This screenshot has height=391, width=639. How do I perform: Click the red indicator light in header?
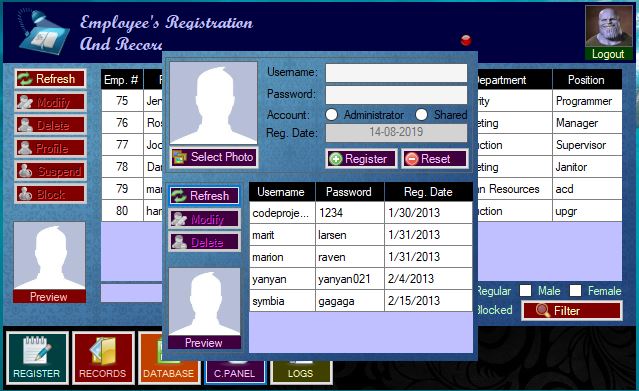pyautogui.click(x=466, y=40)
